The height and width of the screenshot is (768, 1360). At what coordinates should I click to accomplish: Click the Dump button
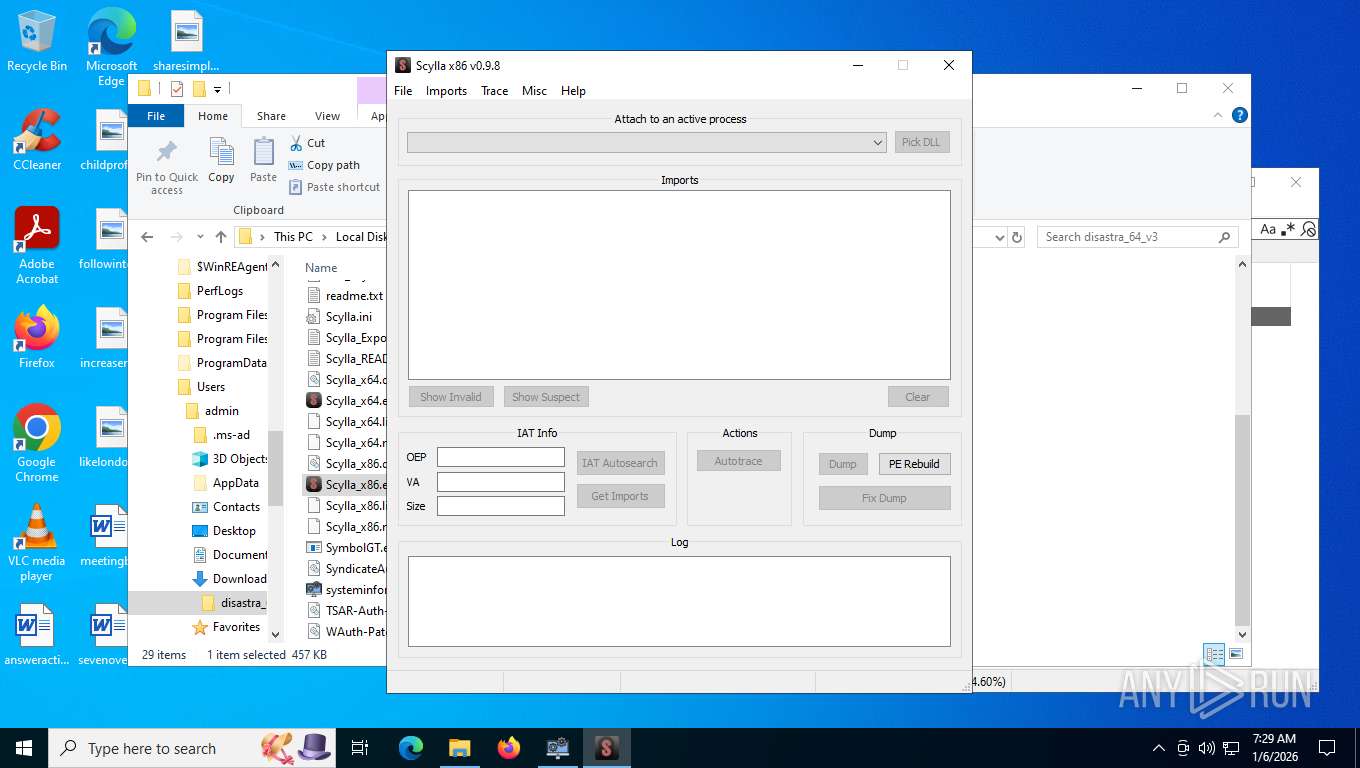click(x=843, y=464)
